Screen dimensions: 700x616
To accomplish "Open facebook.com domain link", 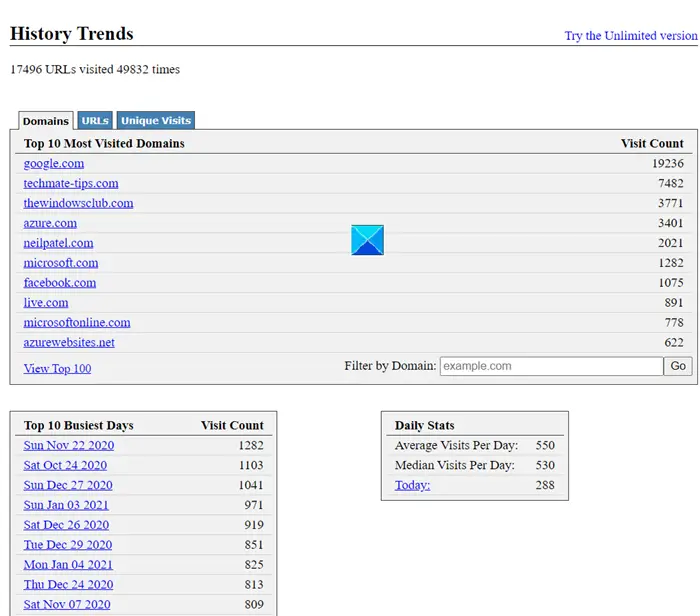I will pos(60,283).
